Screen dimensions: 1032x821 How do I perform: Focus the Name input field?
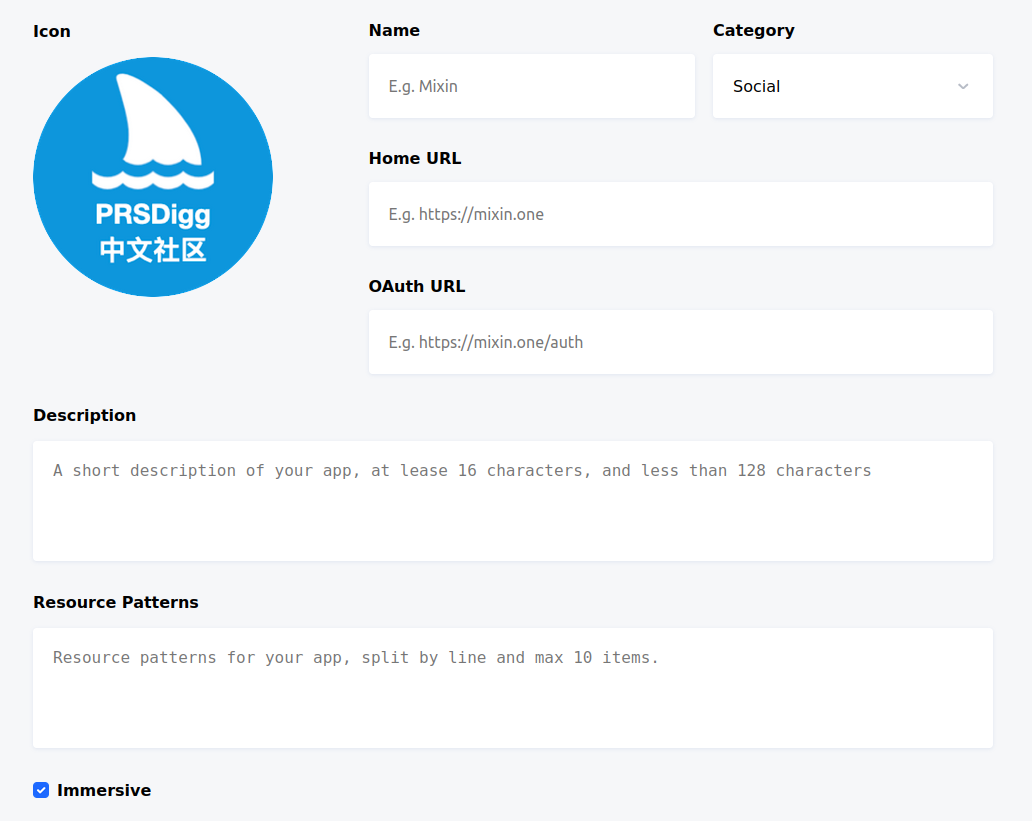[531, 86]
